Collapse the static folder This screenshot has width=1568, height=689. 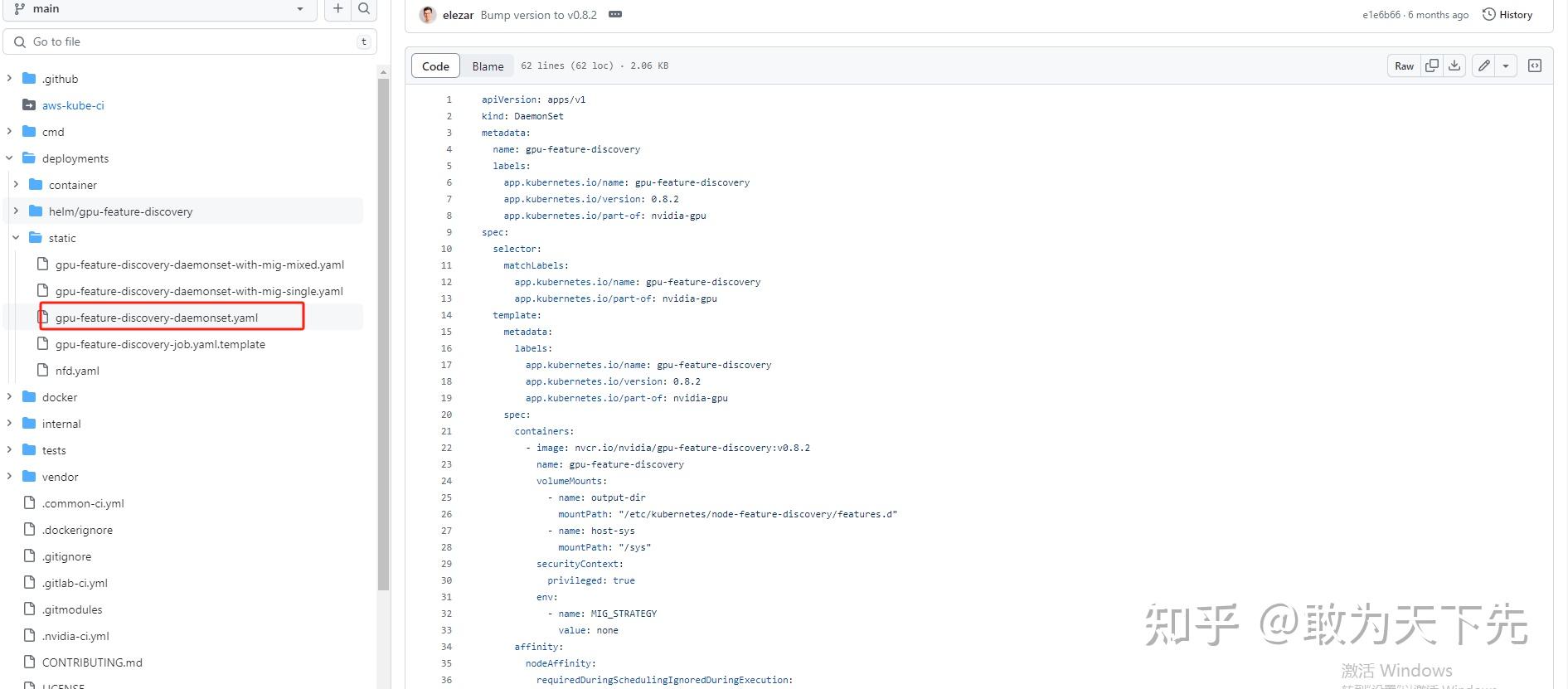click(16, 238)
